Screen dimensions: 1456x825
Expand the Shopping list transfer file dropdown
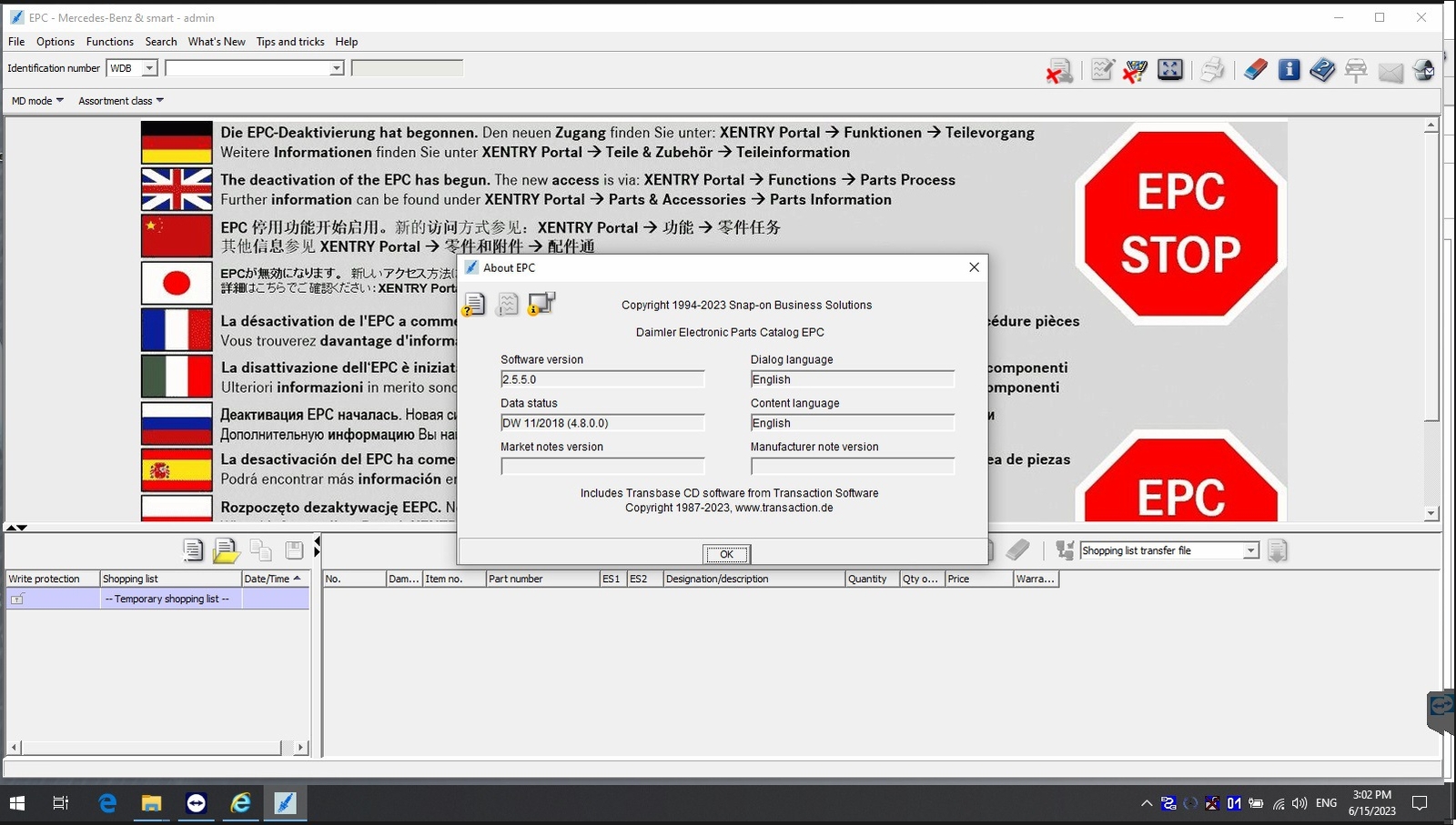pos(1251,550)
